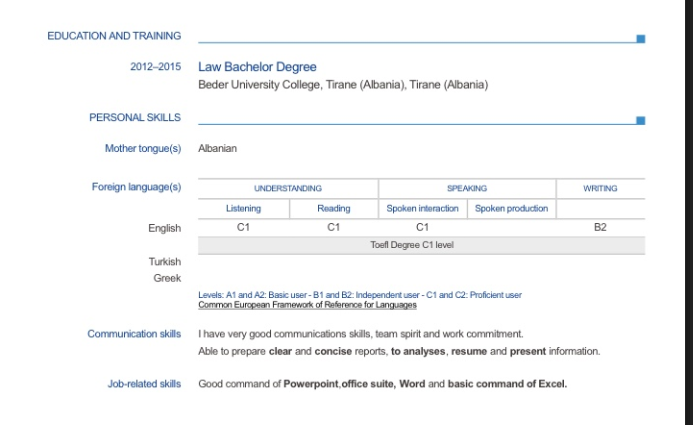This screenshot has width=693, height=425.
Task: Click the Beder University College line
Action: [343, 85]
